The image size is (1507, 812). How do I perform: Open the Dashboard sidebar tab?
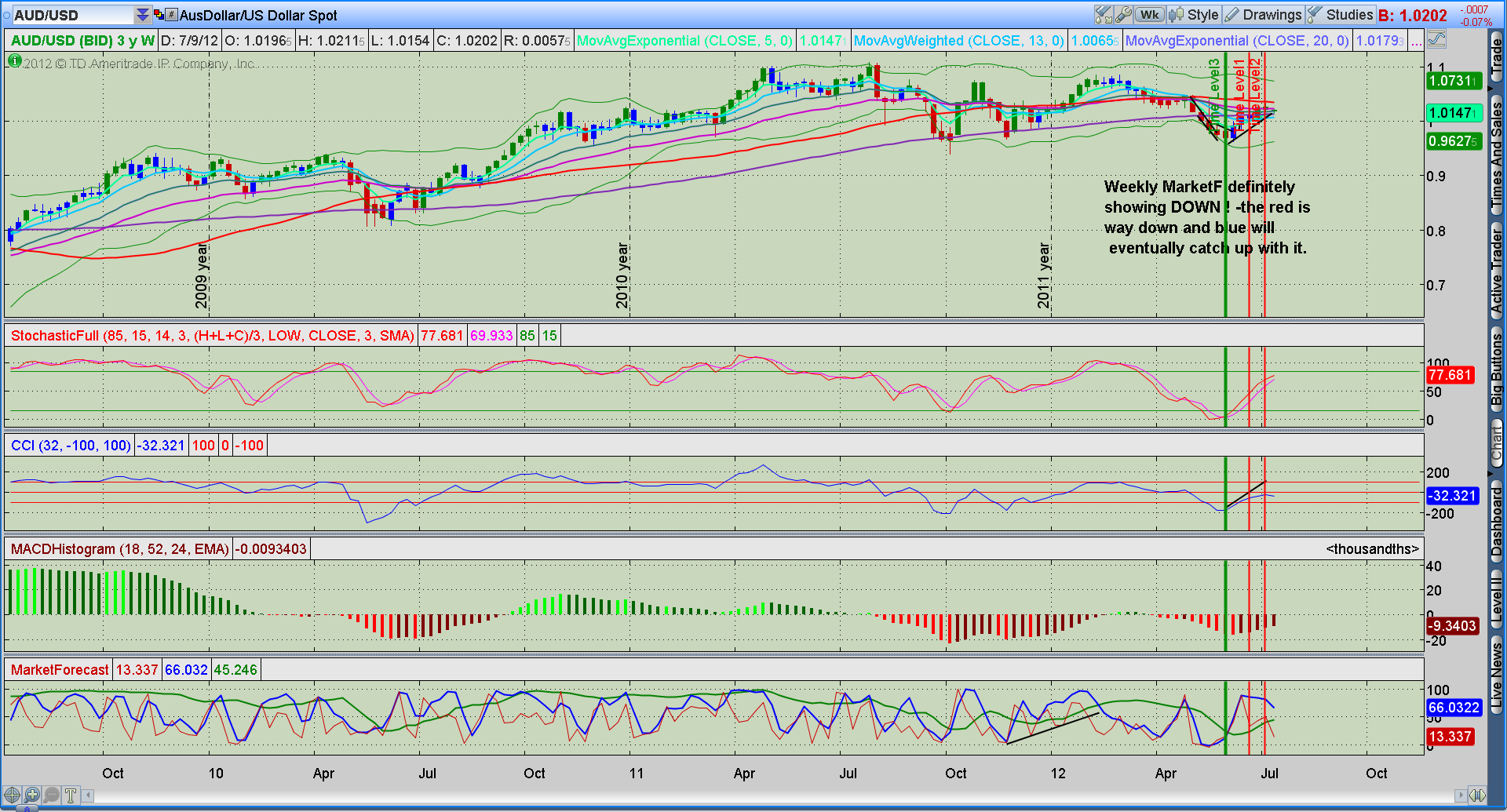click(x=1497, y=522)
